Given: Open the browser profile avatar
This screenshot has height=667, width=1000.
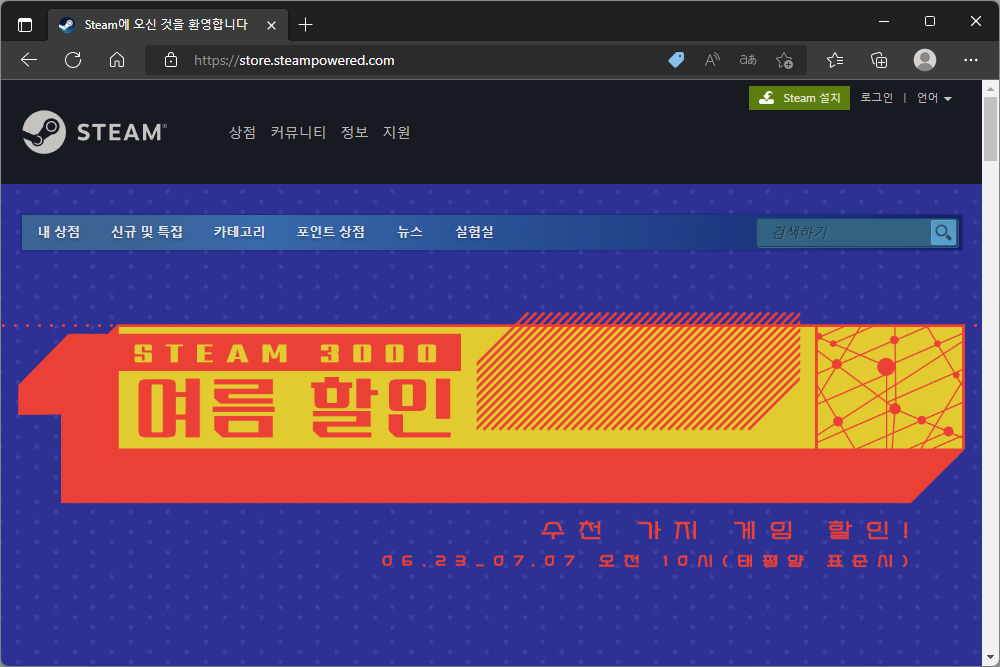Looking at the screenshot, I should pos(925,60).
